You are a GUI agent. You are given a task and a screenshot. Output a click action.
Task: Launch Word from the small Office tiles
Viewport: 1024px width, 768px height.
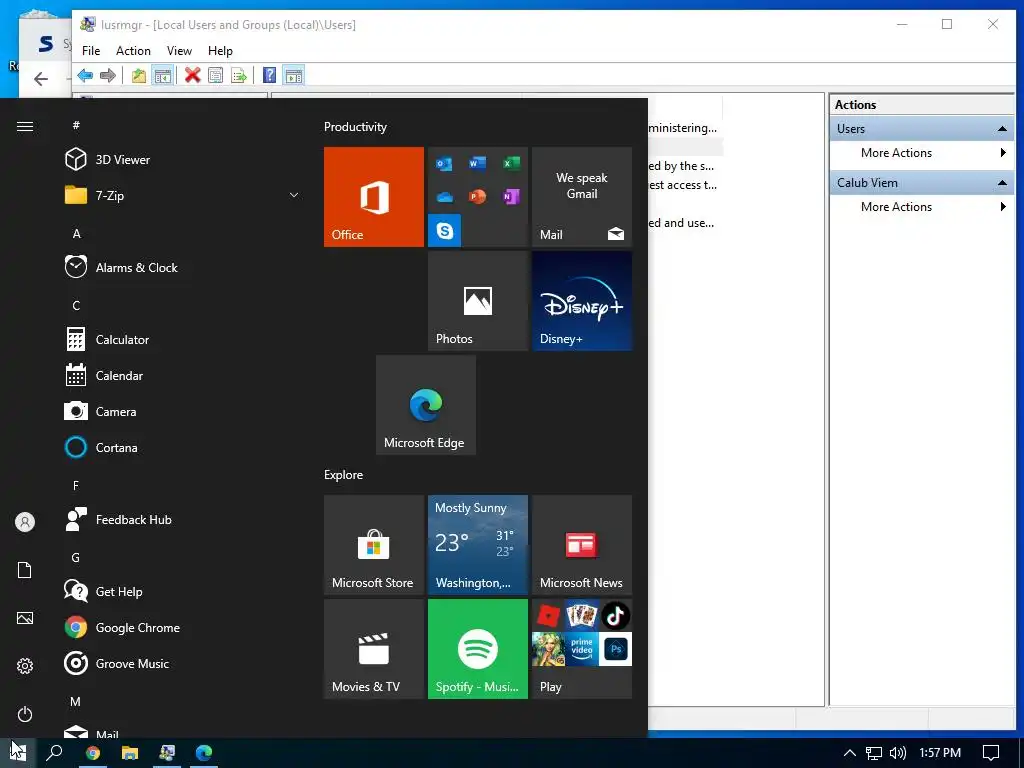point(477,163)
